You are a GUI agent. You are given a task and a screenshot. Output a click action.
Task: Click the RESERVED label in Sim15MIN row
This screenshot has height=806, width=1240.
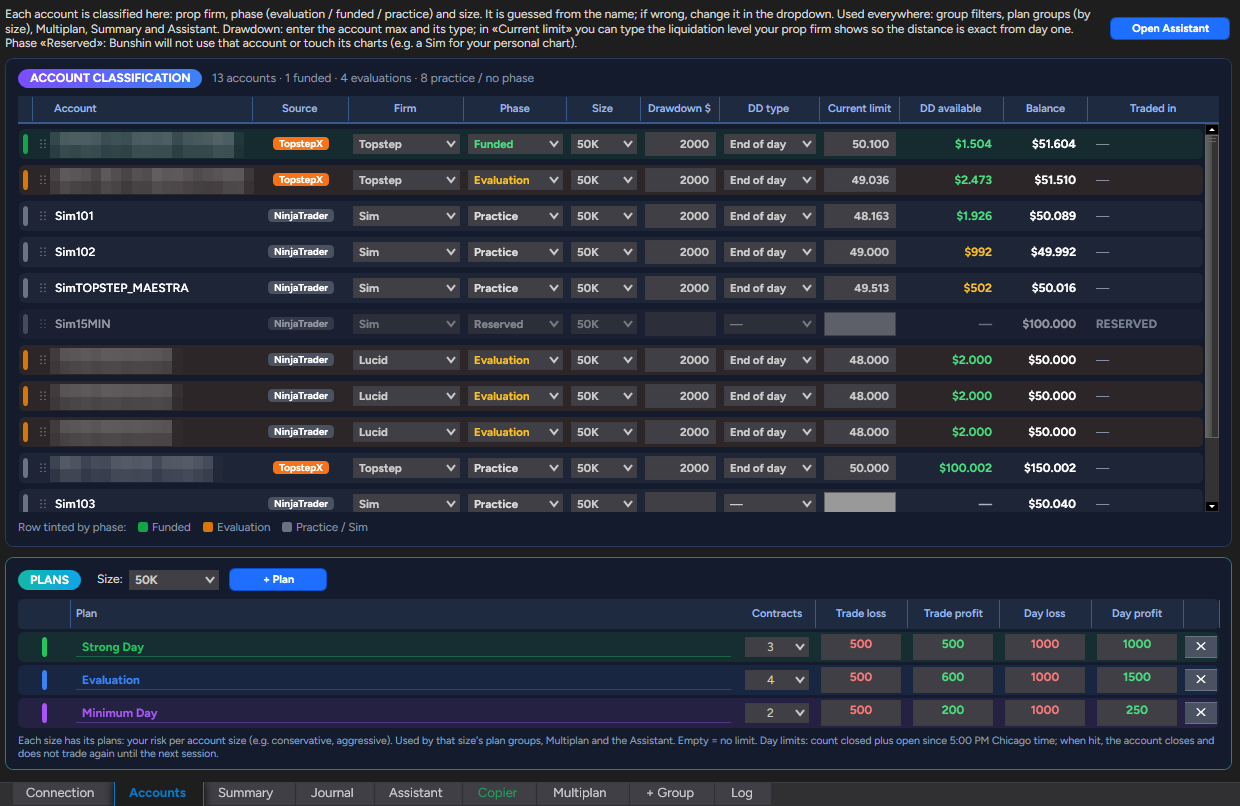[x=1126, y=324]
